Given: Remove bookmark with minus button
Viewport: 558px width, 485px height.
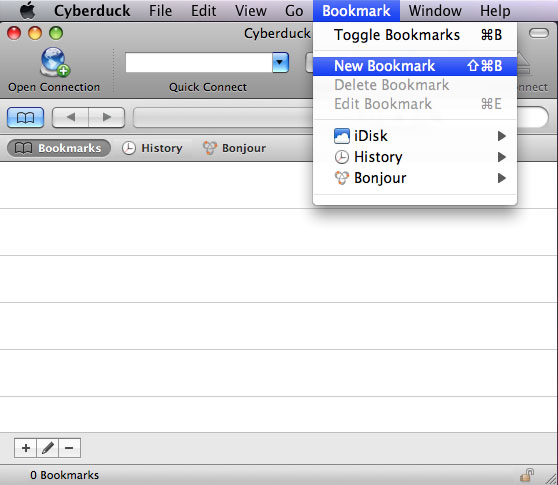Looking at the screenshot, I should tap(69, 448).
